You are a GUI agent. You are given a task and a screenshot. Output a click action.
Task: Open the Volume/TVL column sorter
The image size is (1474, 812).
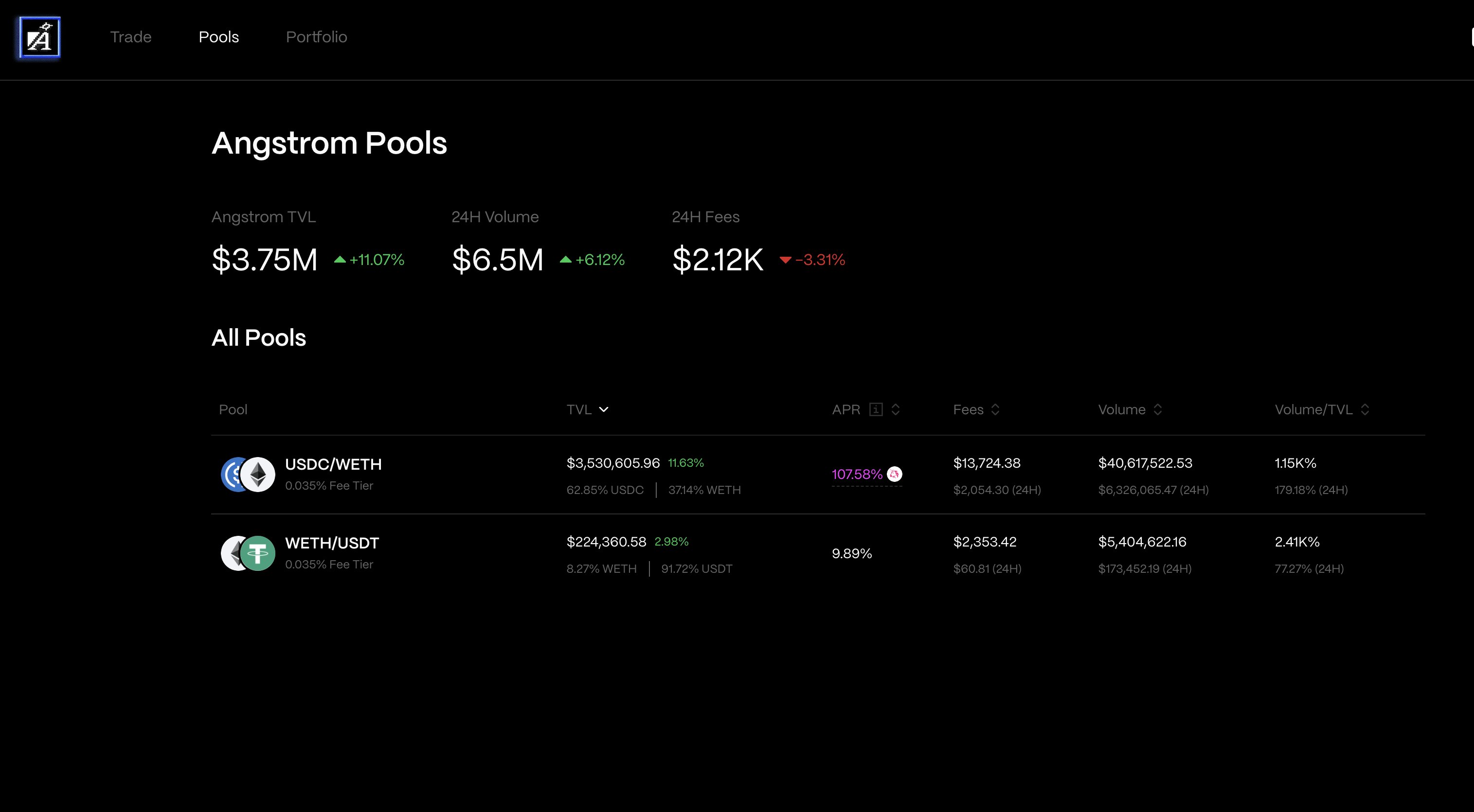1365,409
